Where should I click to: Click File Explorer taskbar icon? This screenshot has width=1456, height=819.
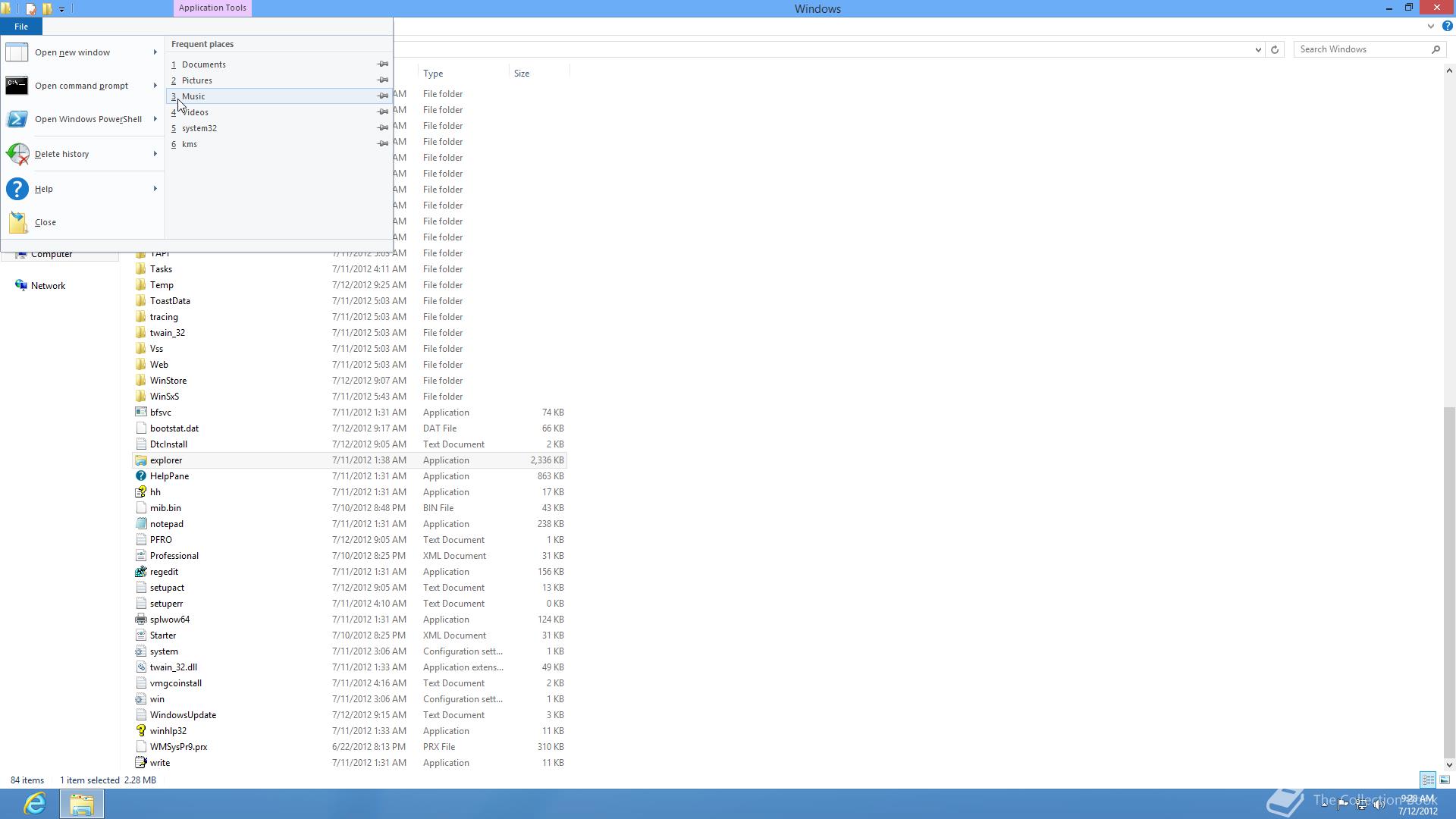pyautogui.click(x=82, y=803)
